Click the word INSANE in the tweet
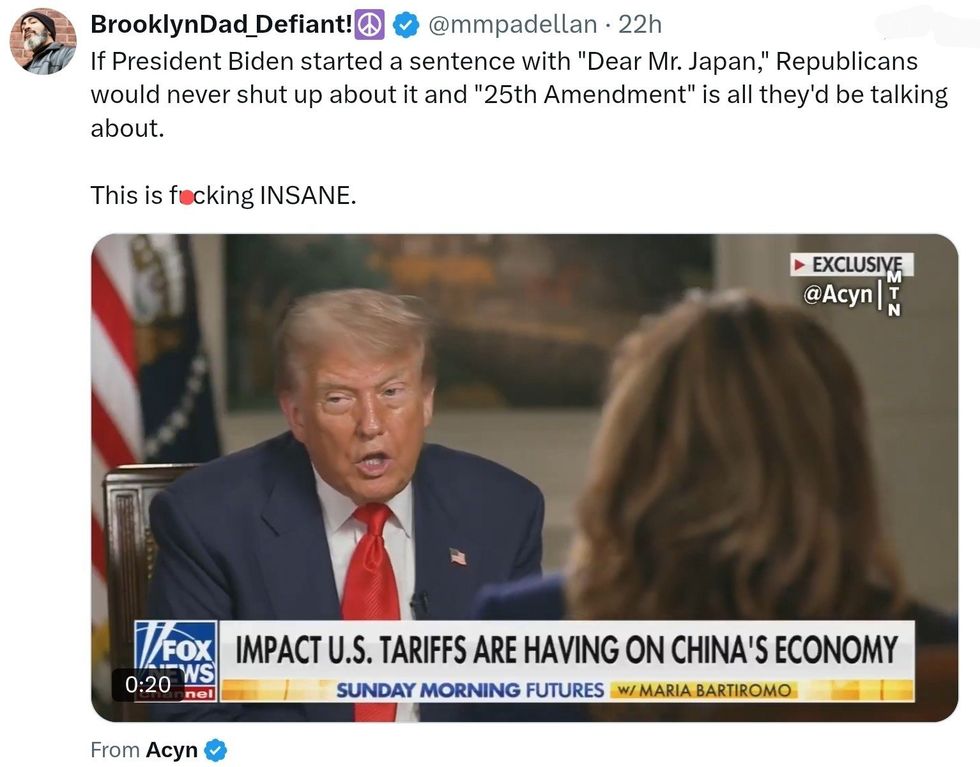 click(x=308, y=195)
